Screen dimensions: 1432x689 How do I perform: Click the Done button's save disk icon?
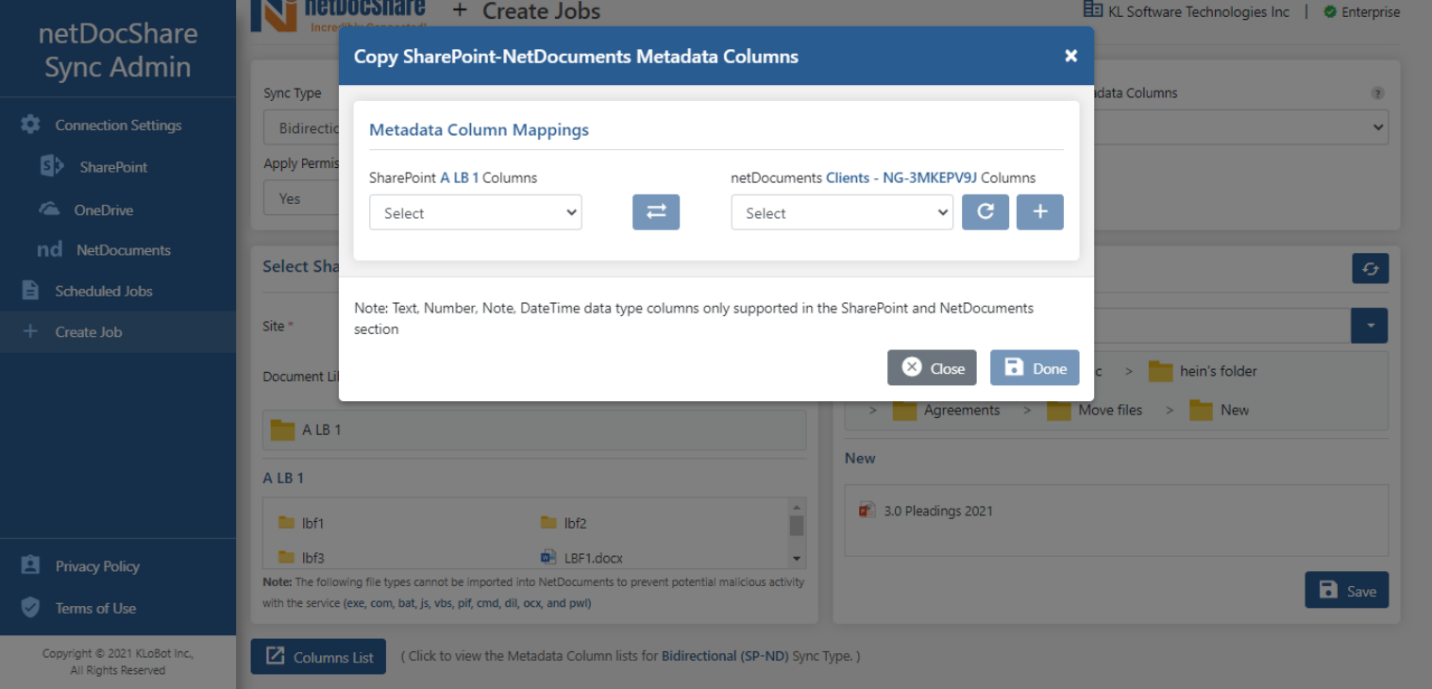click(x=1014, y=367)
